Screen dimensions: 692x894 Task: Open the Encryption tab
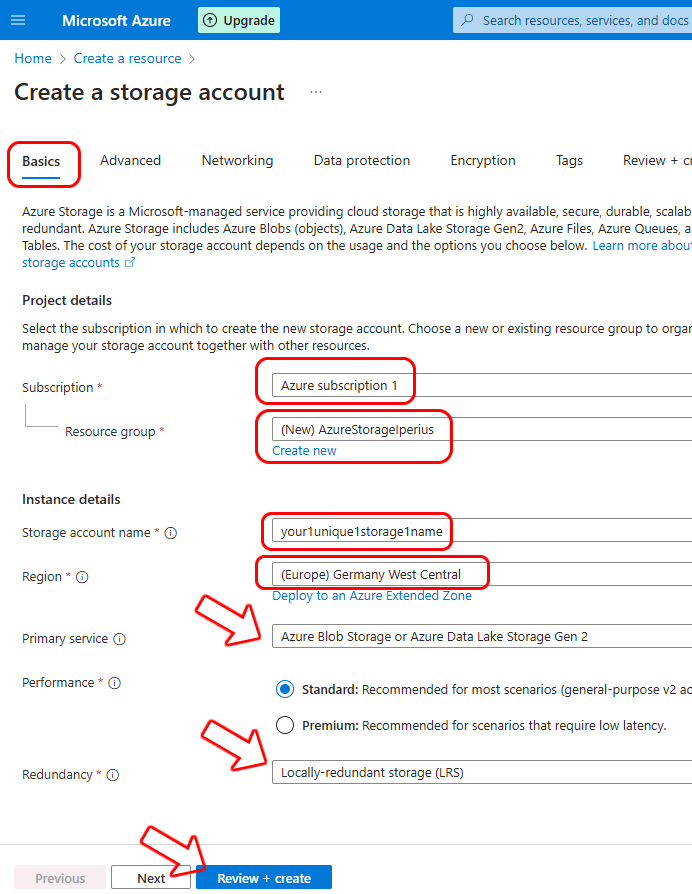(x=483, y=161)
